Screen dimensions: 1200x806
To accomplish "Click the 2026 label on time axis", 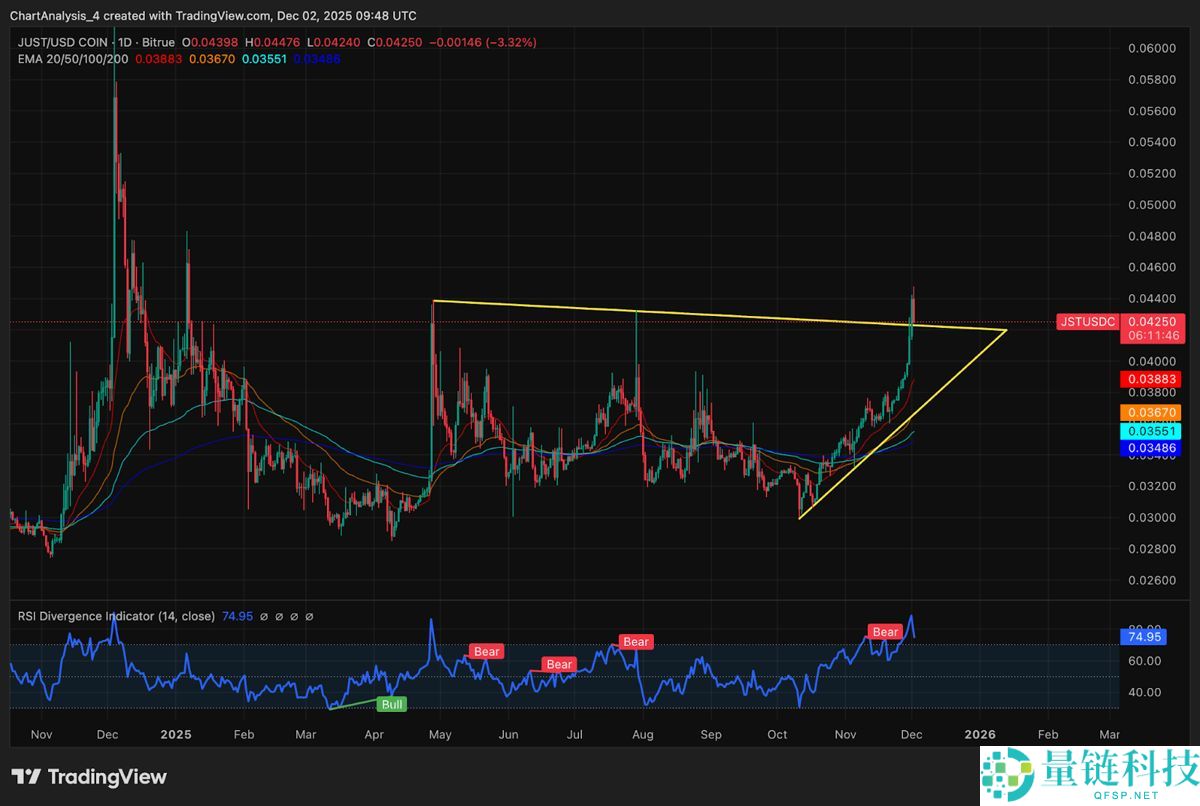I will (x=980, y=733).
